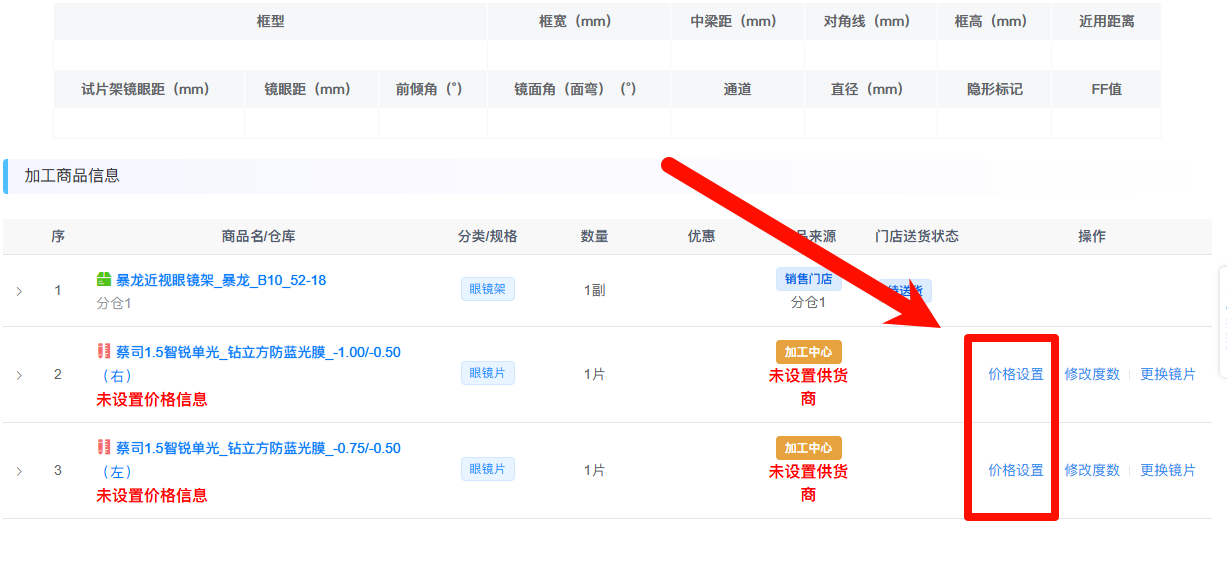1227x563 pixels.
Task: Click red lens icon on -0.75/-0.50 row
Action: [104, 448]
